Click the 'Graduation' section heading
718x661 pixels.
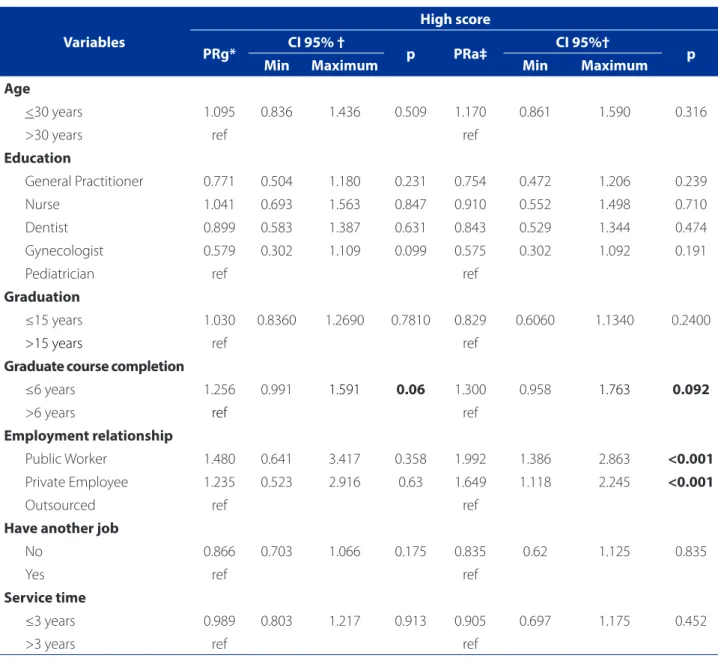coord(42,297)
